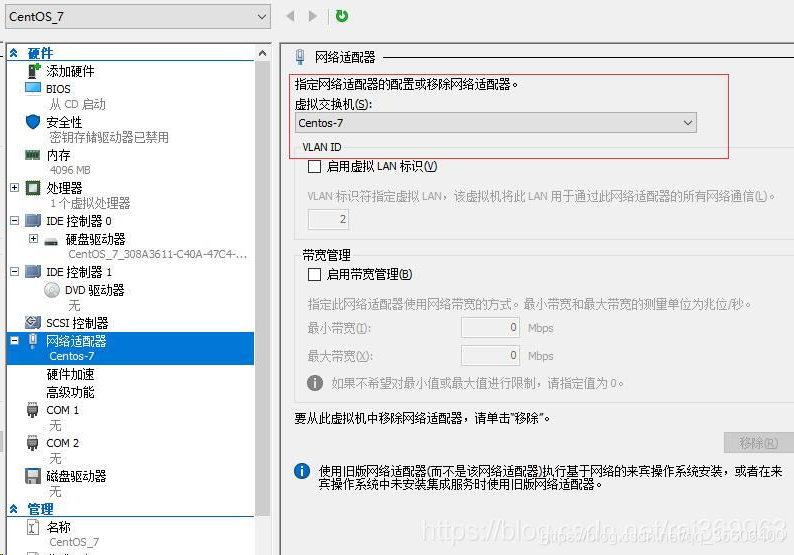
Task: Click the 网络适配器 panel header icon
Action: point(300,57)
